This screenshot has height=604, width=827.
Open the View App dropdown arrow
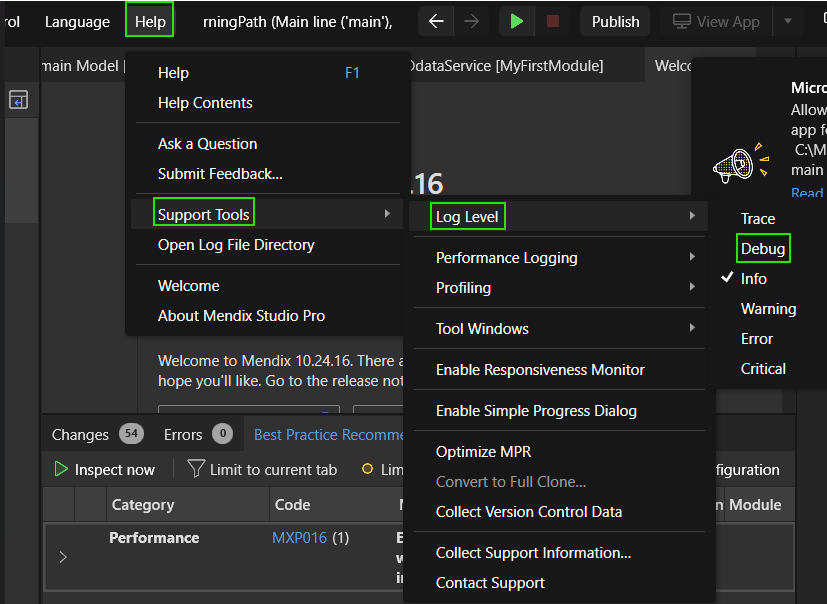coord(788,22)
